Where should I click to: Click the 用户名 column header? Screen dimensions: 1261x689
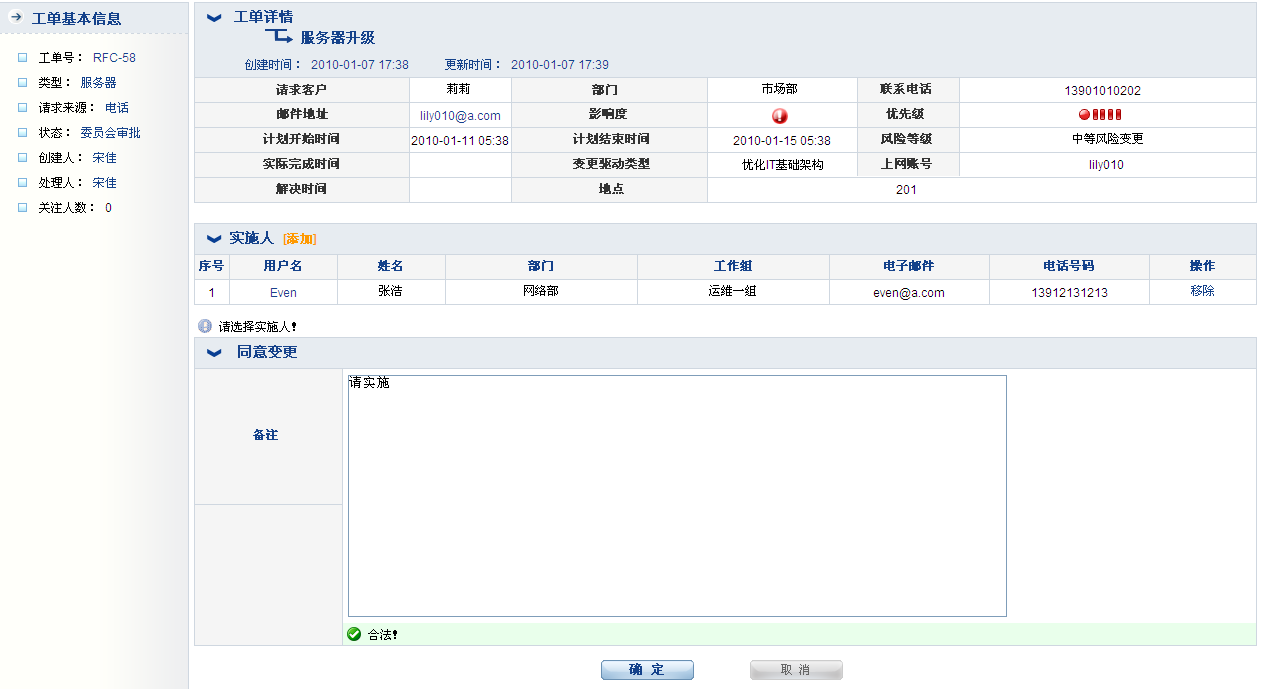[283, 266]
